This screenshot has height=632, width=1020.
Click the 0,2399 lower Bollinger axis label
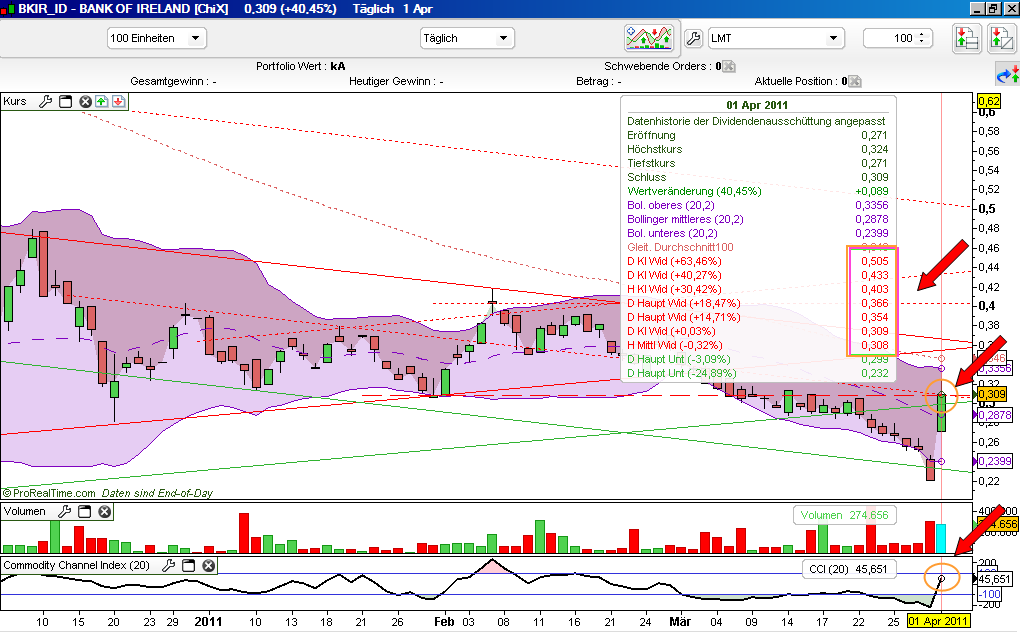pos(995,461)
